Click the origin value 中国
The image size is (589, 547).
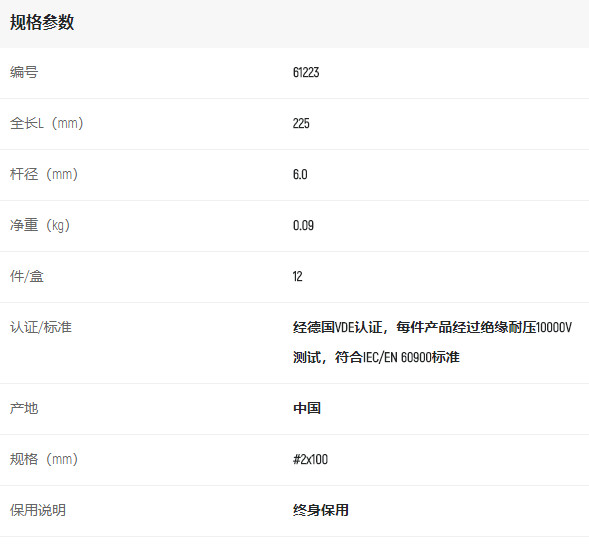[x=307, y=408]
